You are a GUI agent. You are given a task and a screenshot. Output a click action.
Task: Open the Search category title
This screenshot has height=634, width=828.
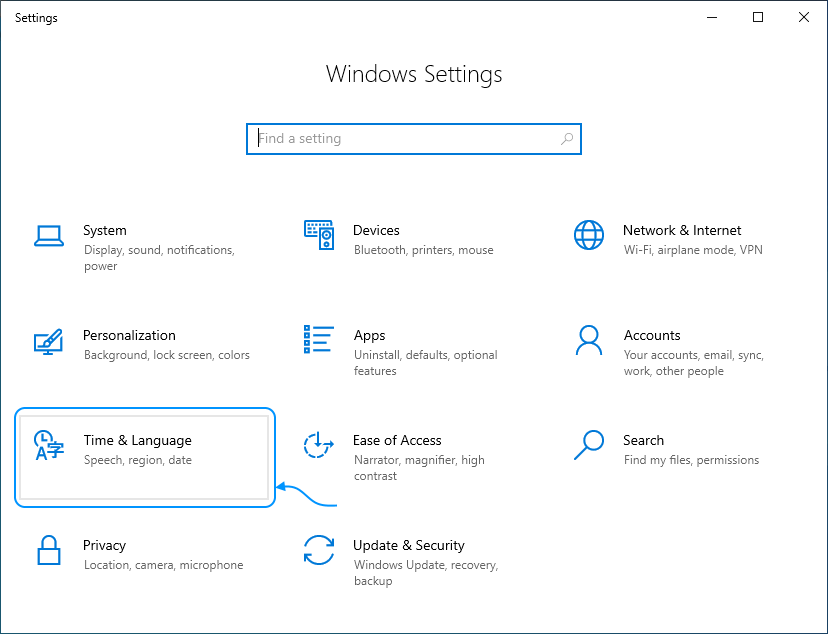pos(643,440)
